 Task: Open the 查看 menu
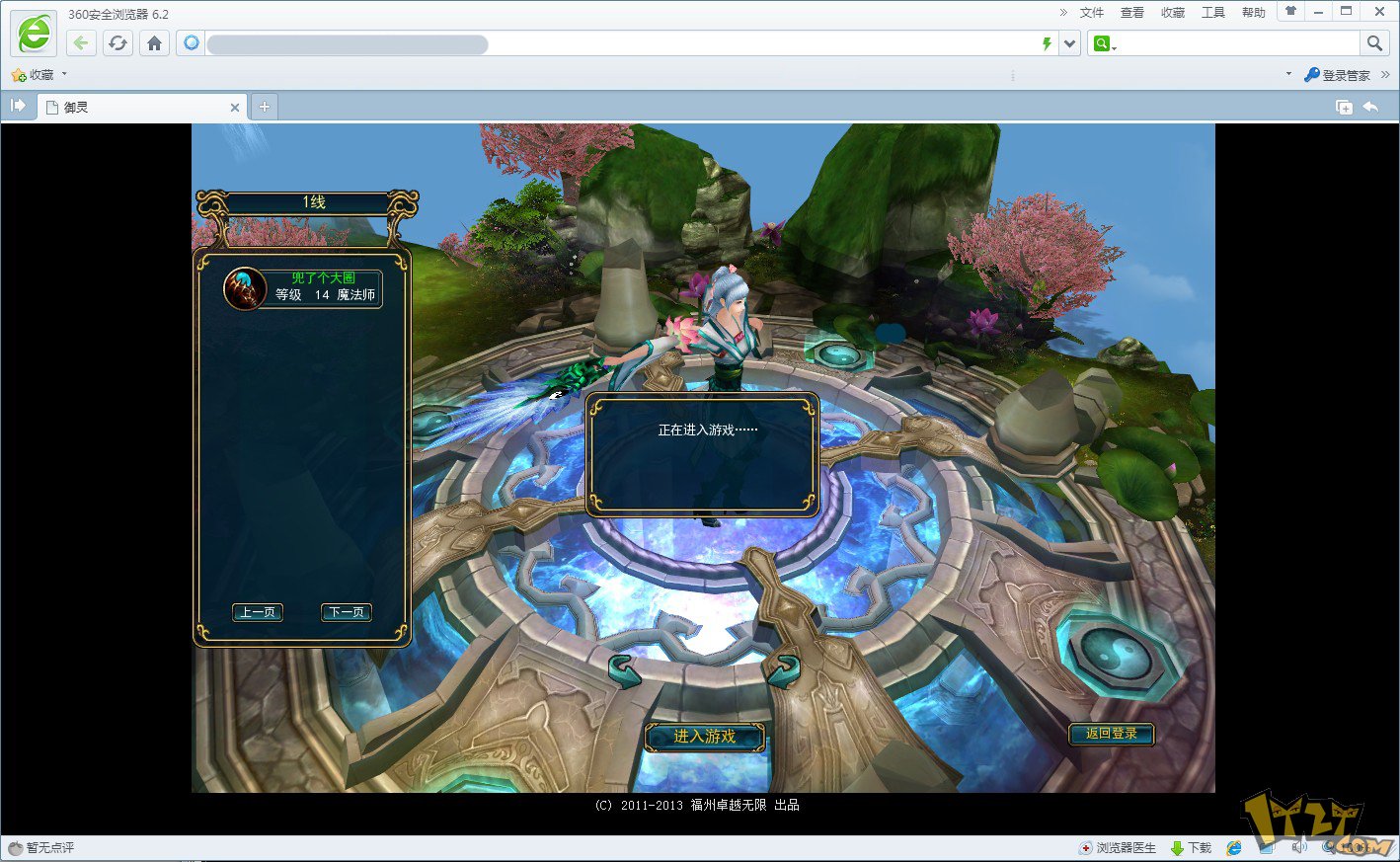pos(1131,13)
